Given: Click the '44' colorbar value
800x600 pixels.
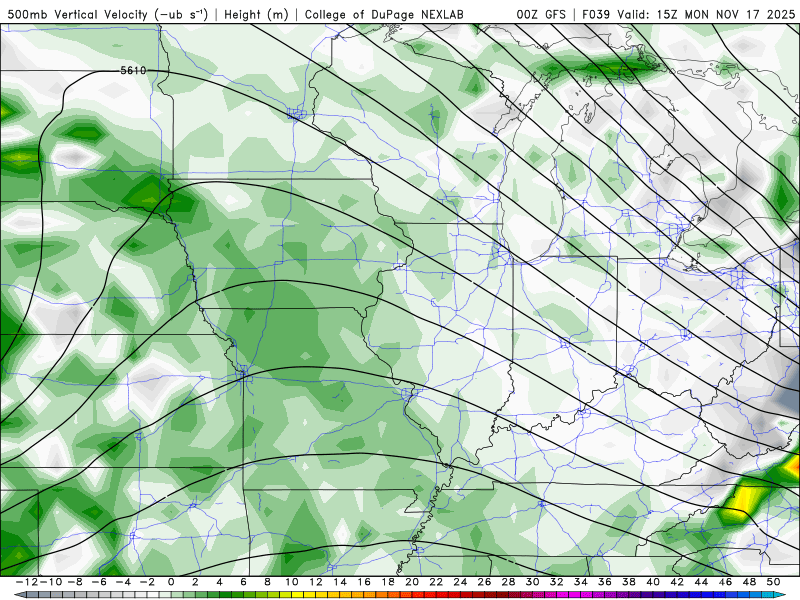Looking at the screenshot, I should (x=701, y=582).
